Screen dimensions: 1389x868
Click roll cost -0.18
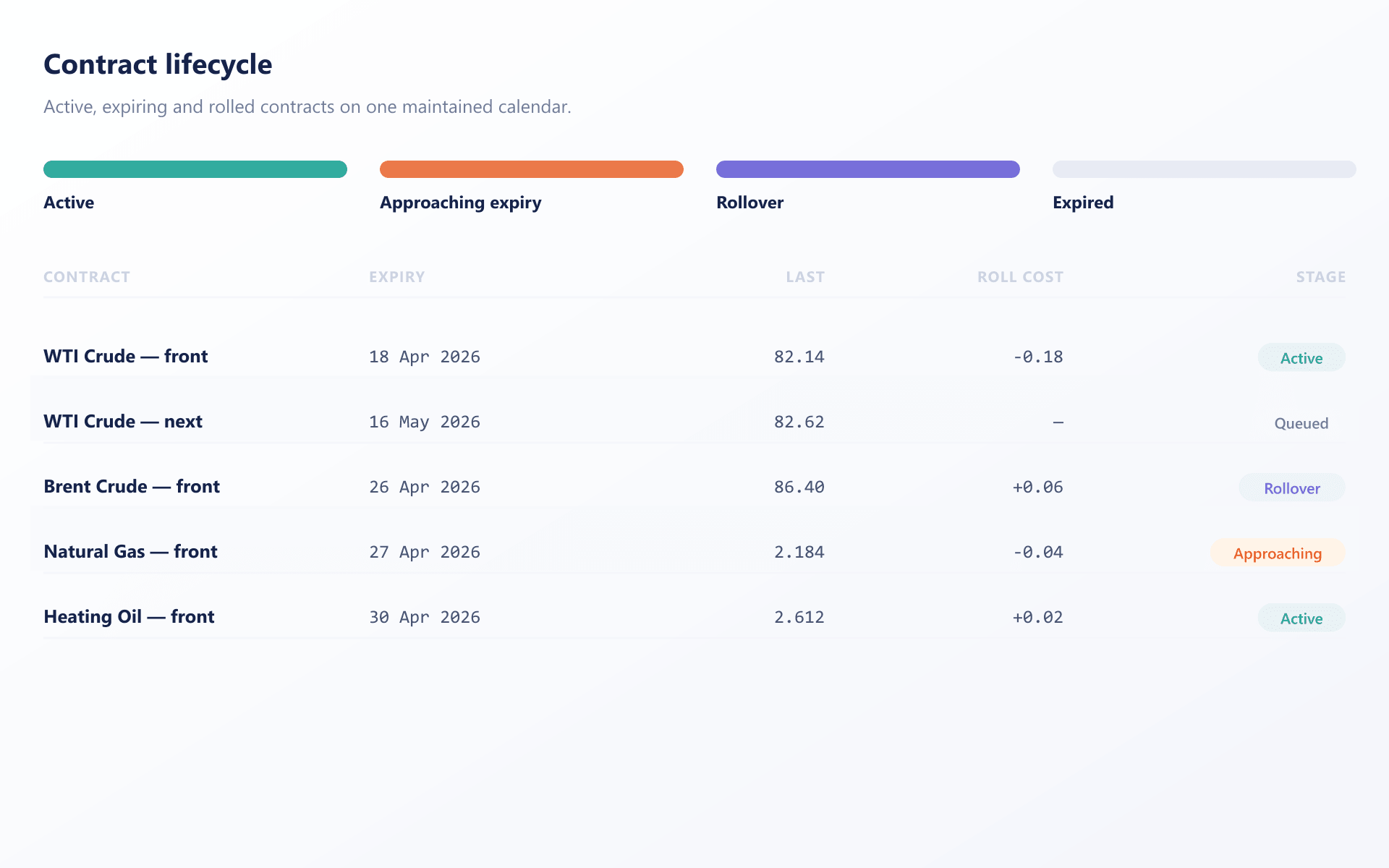click(1038, 357)
